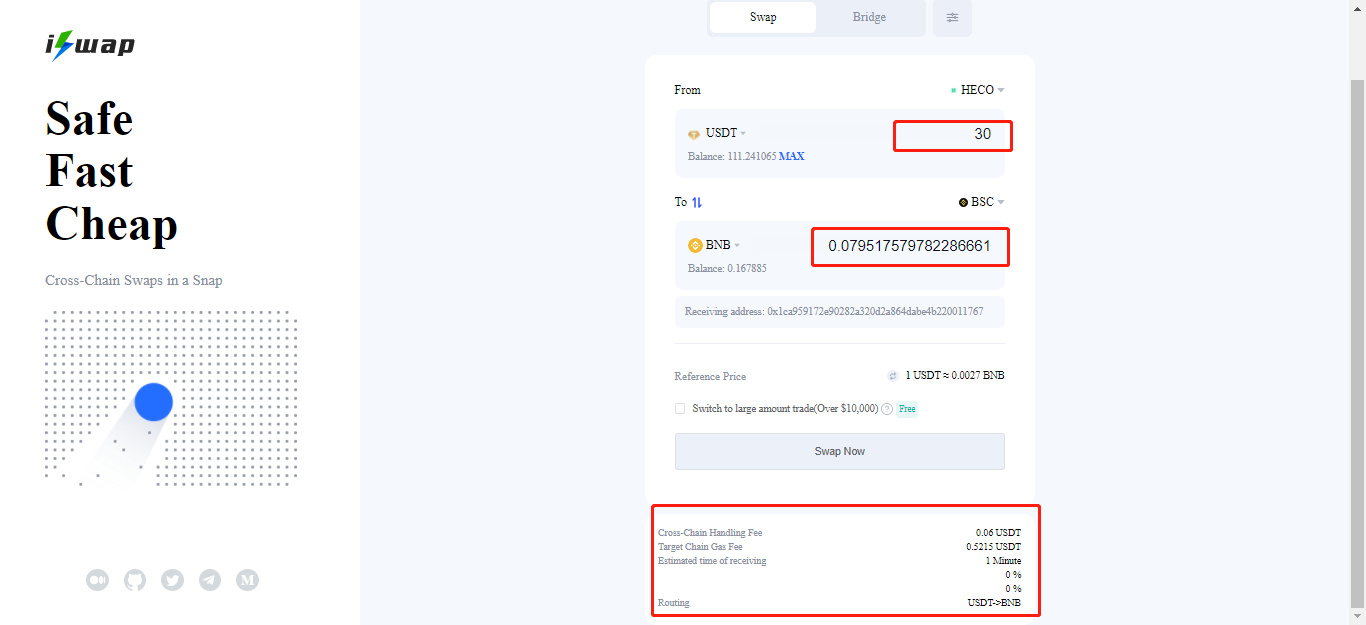This screenshot has width=1366, height=625.
Task: Click the 'Routing' label
Action: 674,603
